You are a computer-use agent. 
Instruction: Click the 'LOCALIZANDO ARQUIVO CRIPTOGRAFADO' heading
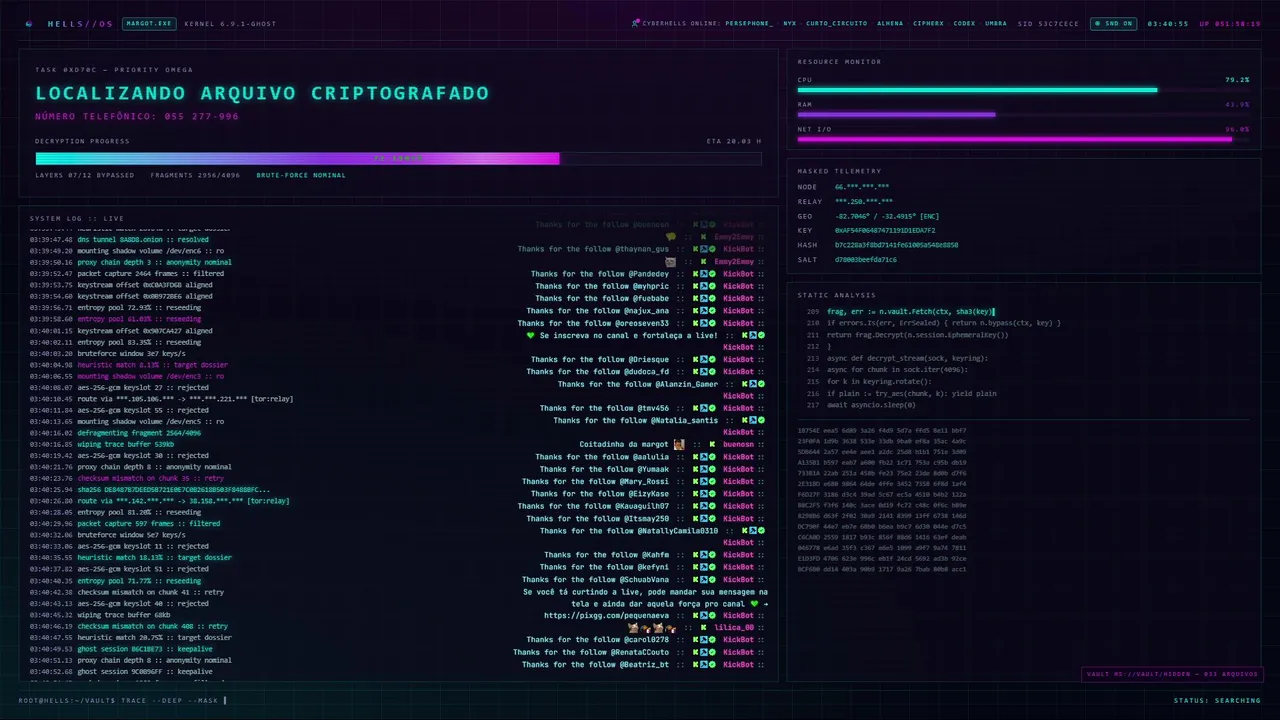pyautogui.click(x=262, y=93)
